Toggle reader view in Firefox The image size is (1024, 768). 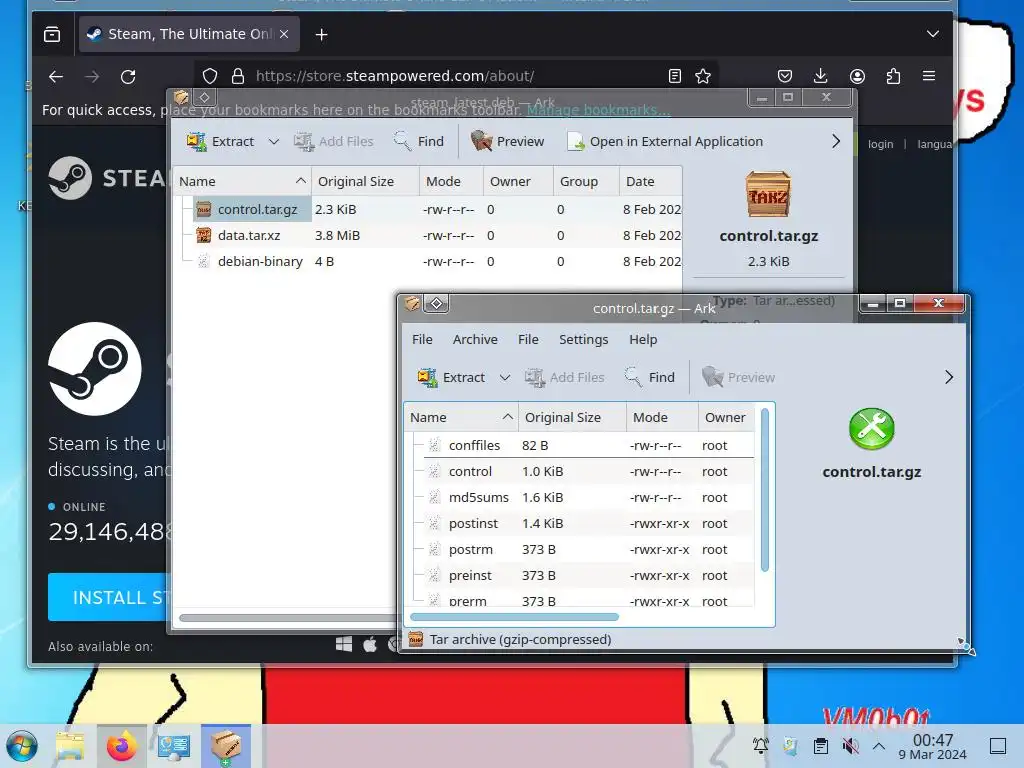(x=675, y=76)
